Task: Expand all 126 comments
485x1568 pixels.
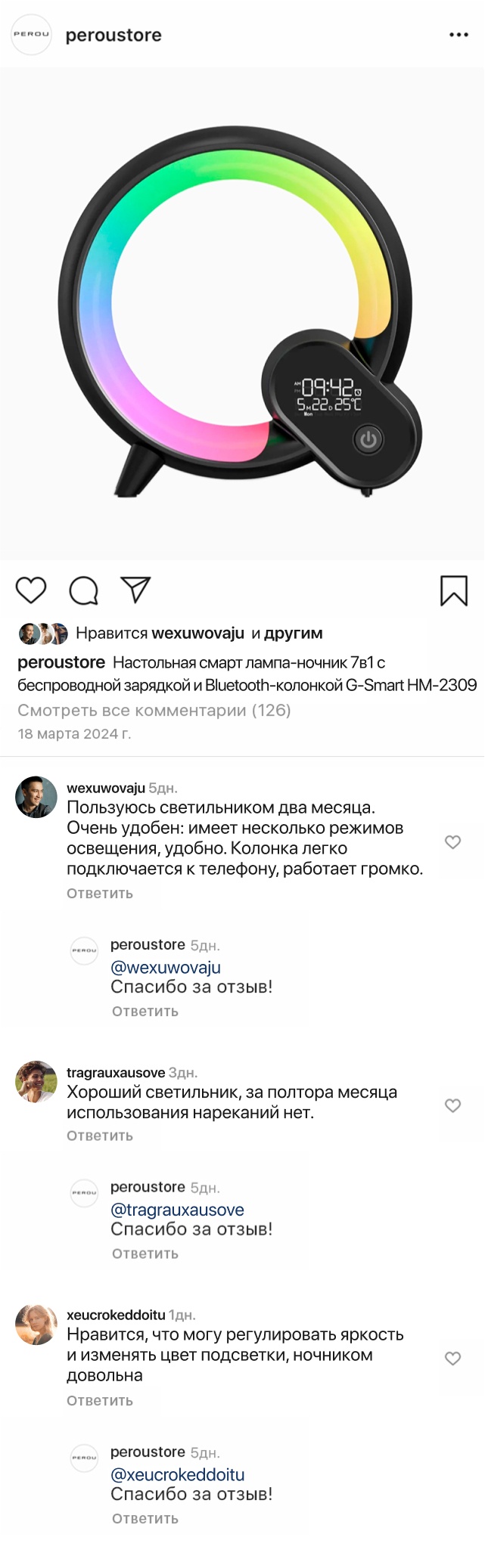Action: (154, 710)
